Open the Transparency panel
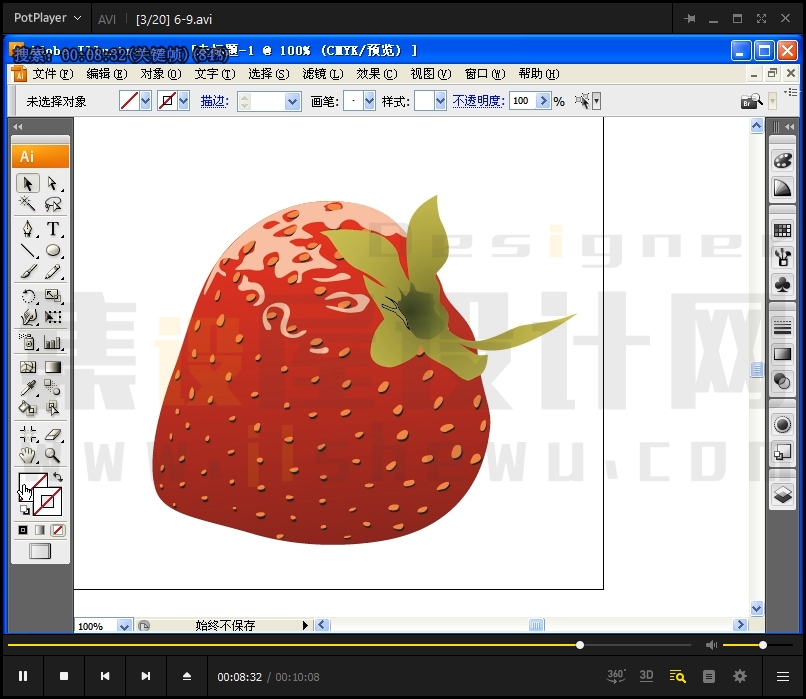Image resolution: width=806 pixels, height=699 pixels. click(782, 381)
